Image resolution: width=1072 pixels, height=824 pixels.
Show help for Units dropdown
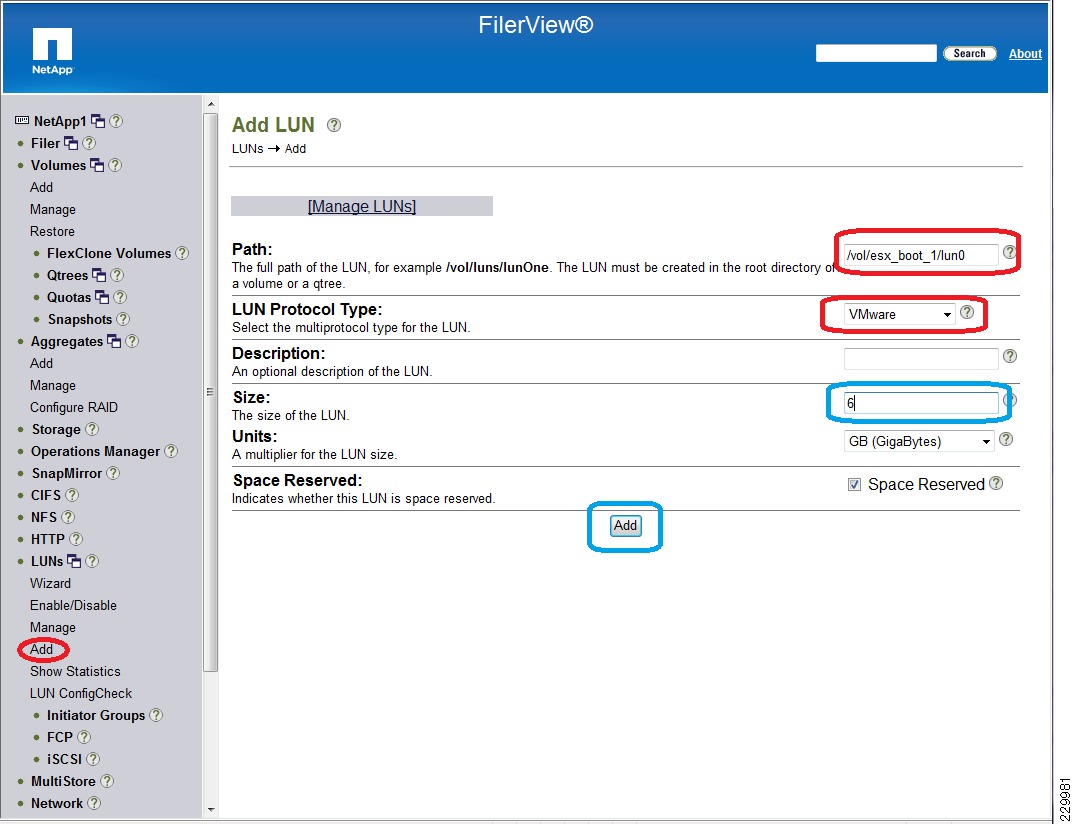1006,440
